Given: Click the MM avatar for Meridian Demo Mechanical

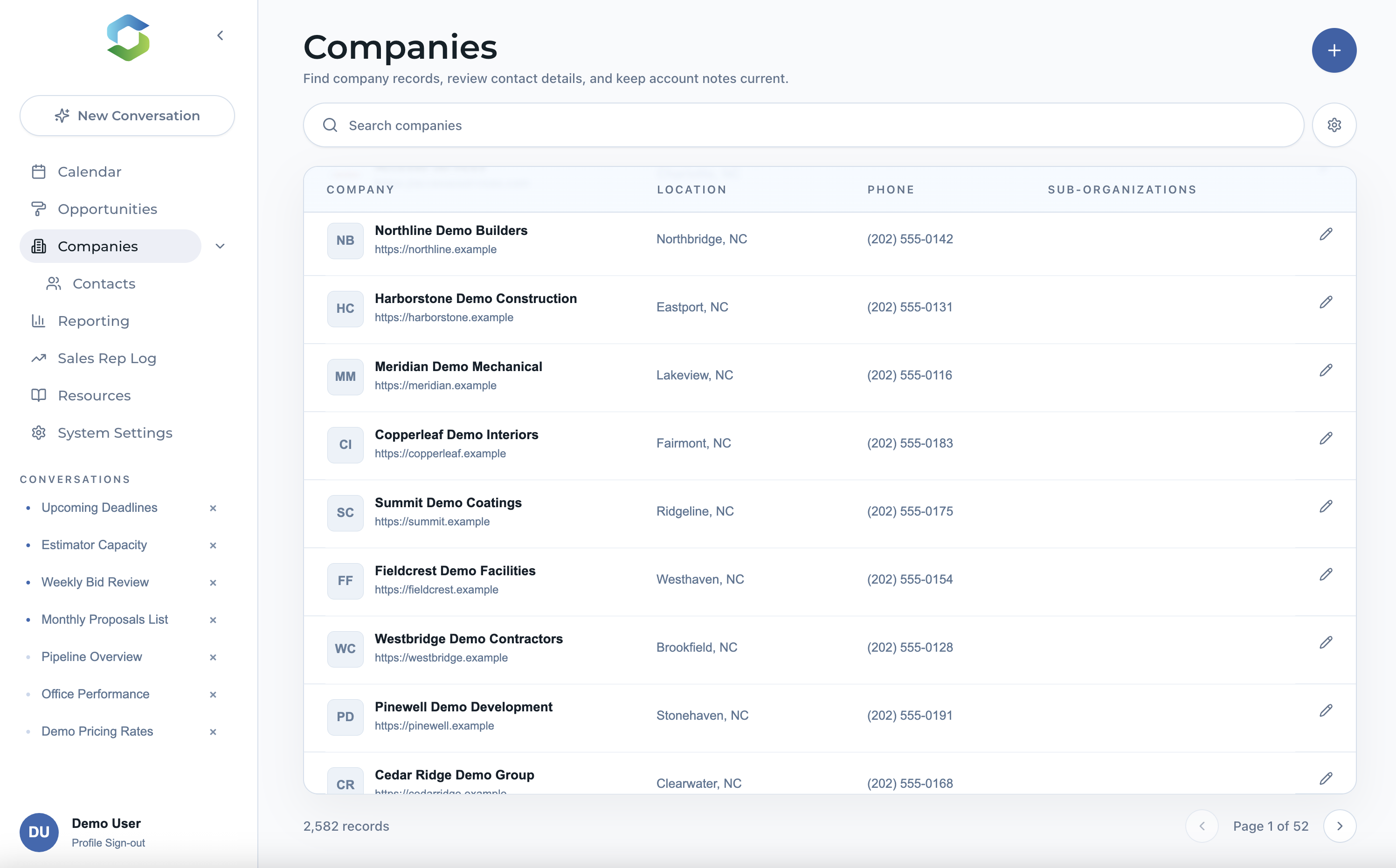Looking at the screenshot, I should coord(345,377).
